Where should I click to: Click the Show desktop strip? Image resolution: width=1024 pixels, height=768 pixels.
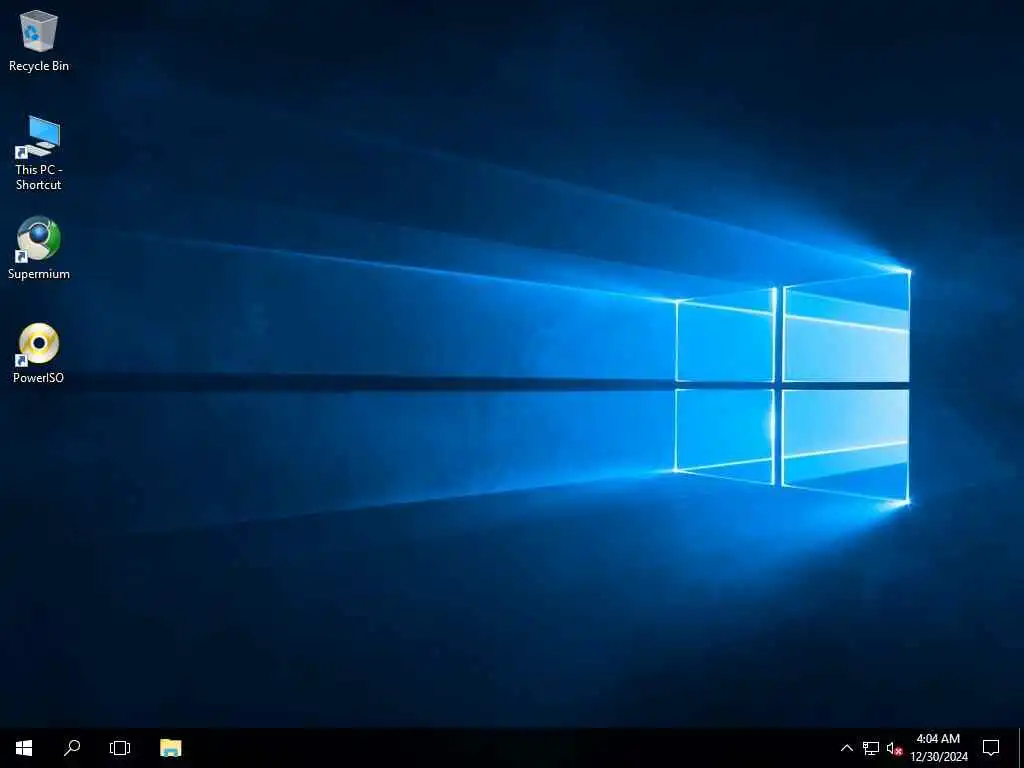coord(1021,748)
